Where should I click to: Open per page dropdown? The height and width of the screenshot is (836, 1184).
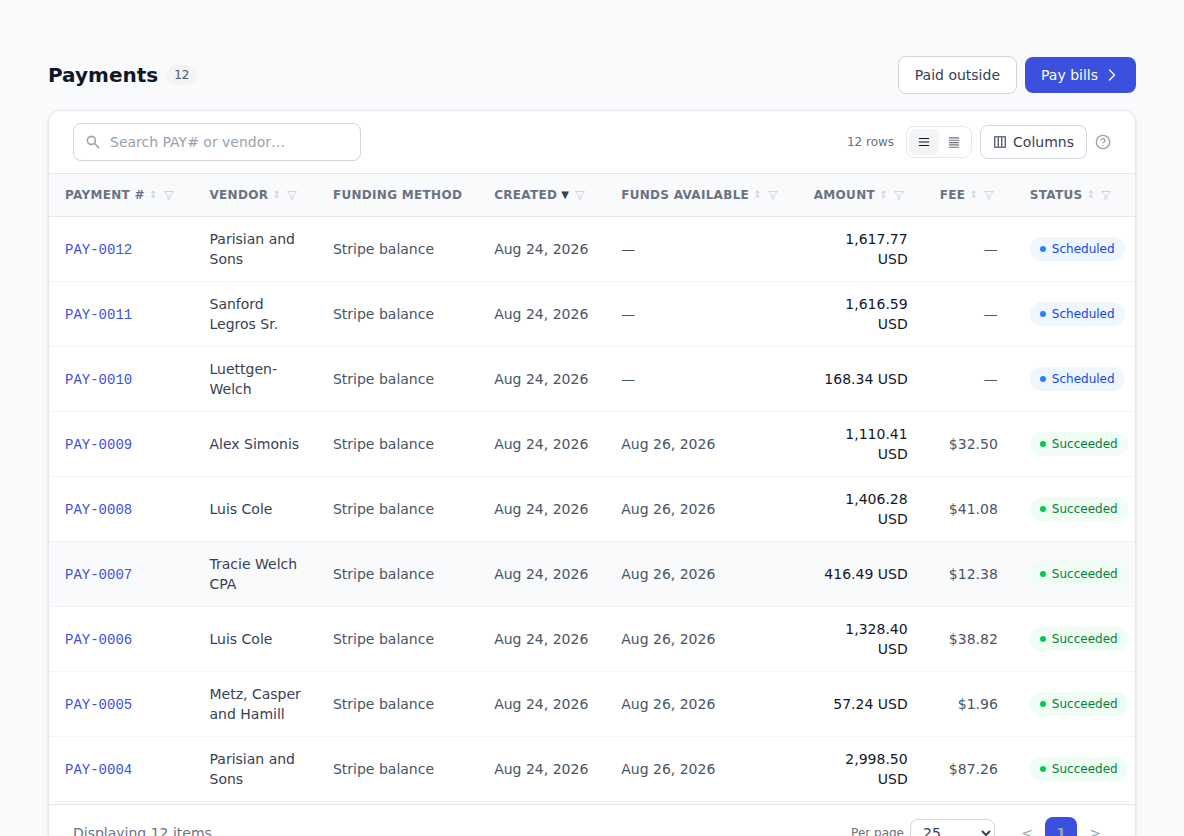click(x=952, y=831)
